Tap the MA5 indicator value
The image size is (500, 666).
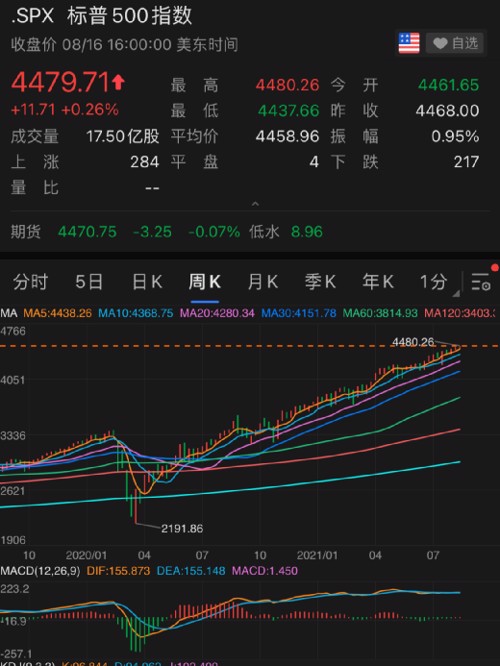pos(57,313)
